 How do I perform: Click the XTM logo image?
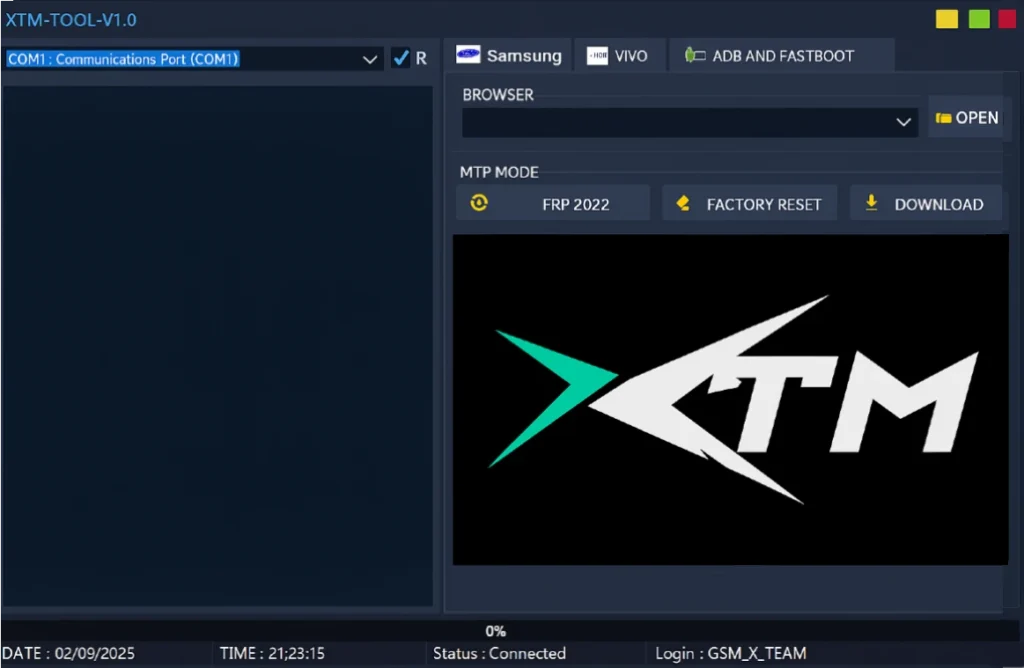(x=730, y=399)
